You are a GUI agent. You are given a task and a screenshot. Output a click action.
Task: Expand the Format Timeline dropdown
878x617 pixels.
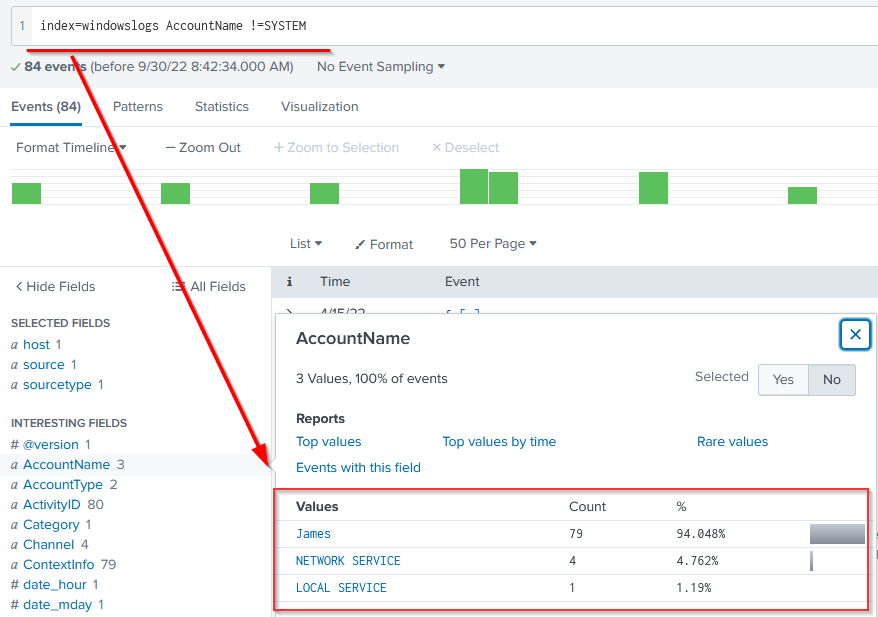click(71, 148)
